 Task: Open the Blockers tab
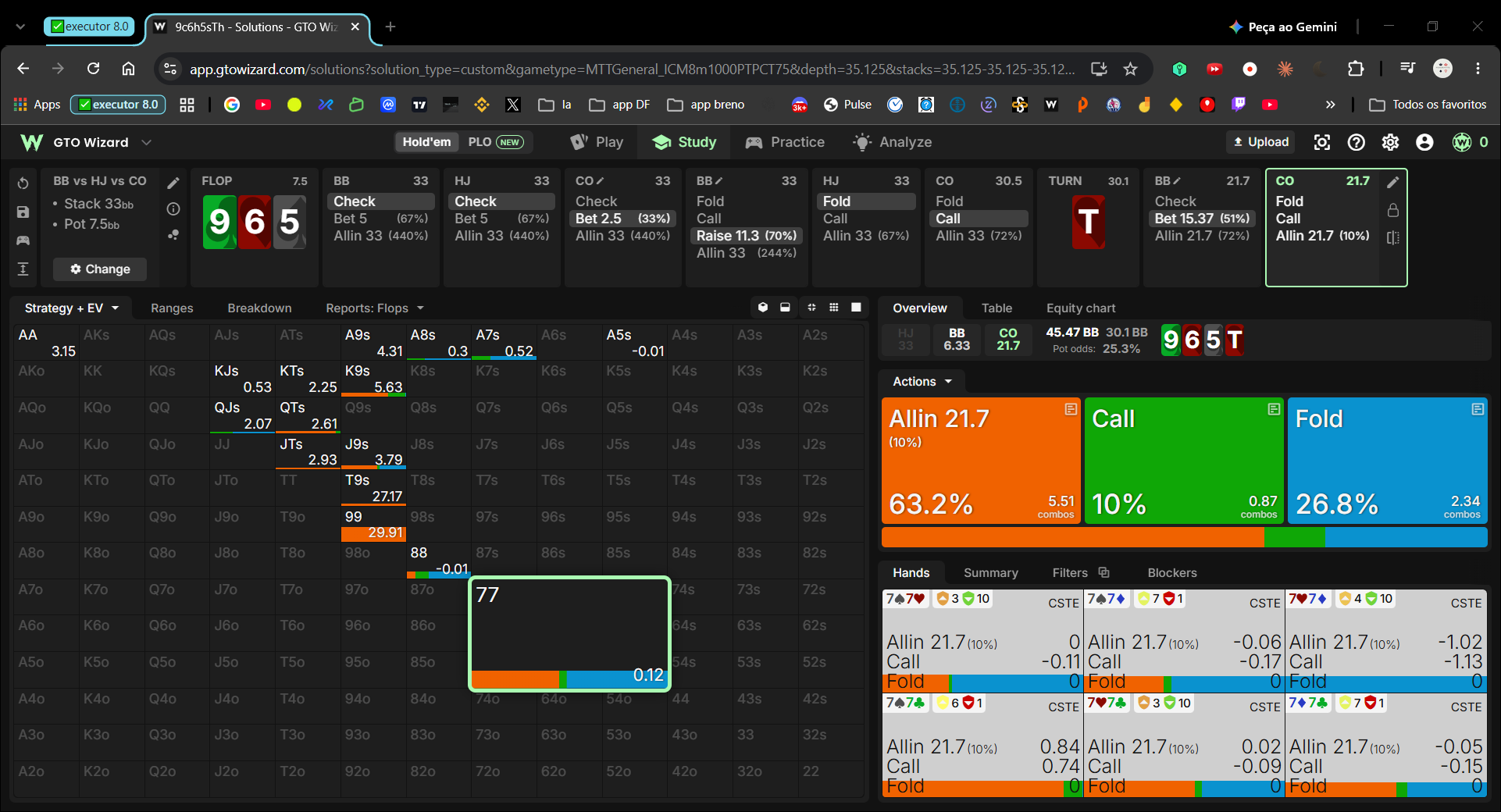[1172, 573]
